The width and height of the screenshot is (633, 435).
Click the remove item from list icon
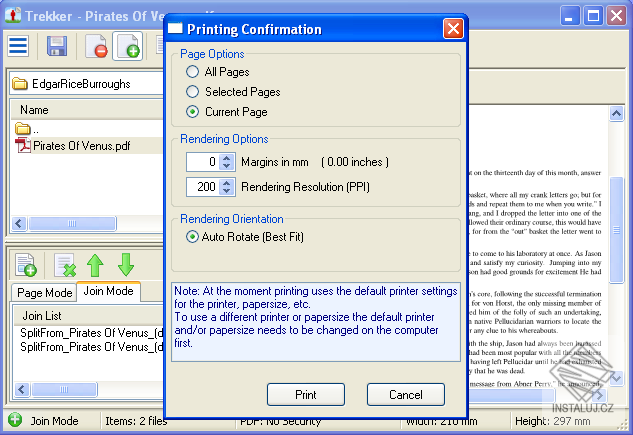(x=65, y=265)
